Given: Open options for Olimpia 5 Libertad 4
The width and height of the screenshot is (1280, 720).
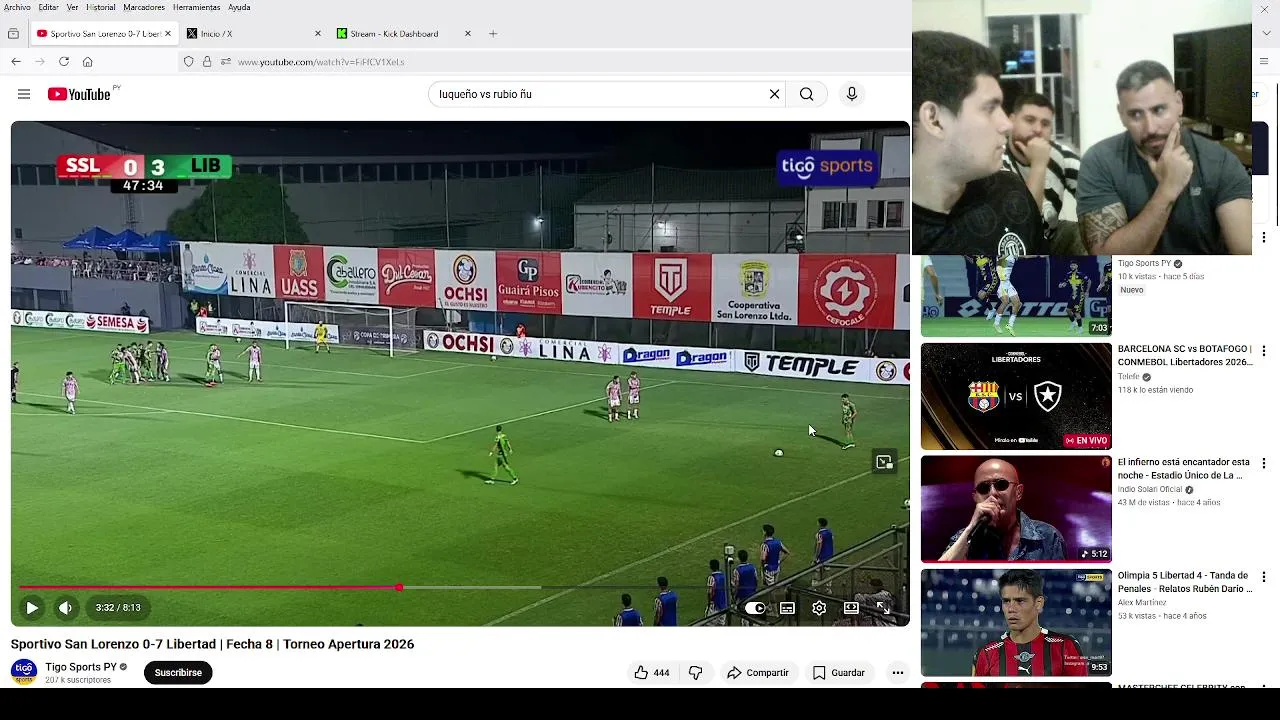Looking at the screenshot, I should (1264, 577).
